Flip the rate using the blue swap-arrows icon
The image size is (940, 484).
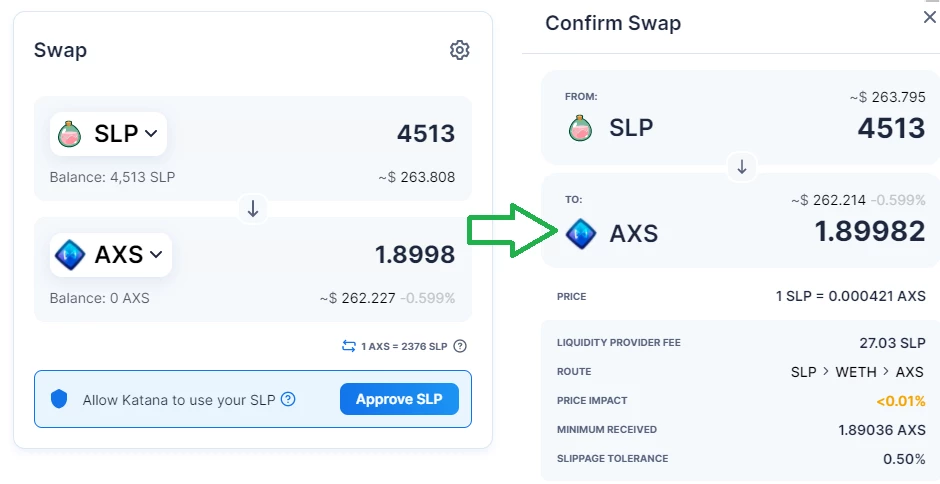[x=349, y=346]
